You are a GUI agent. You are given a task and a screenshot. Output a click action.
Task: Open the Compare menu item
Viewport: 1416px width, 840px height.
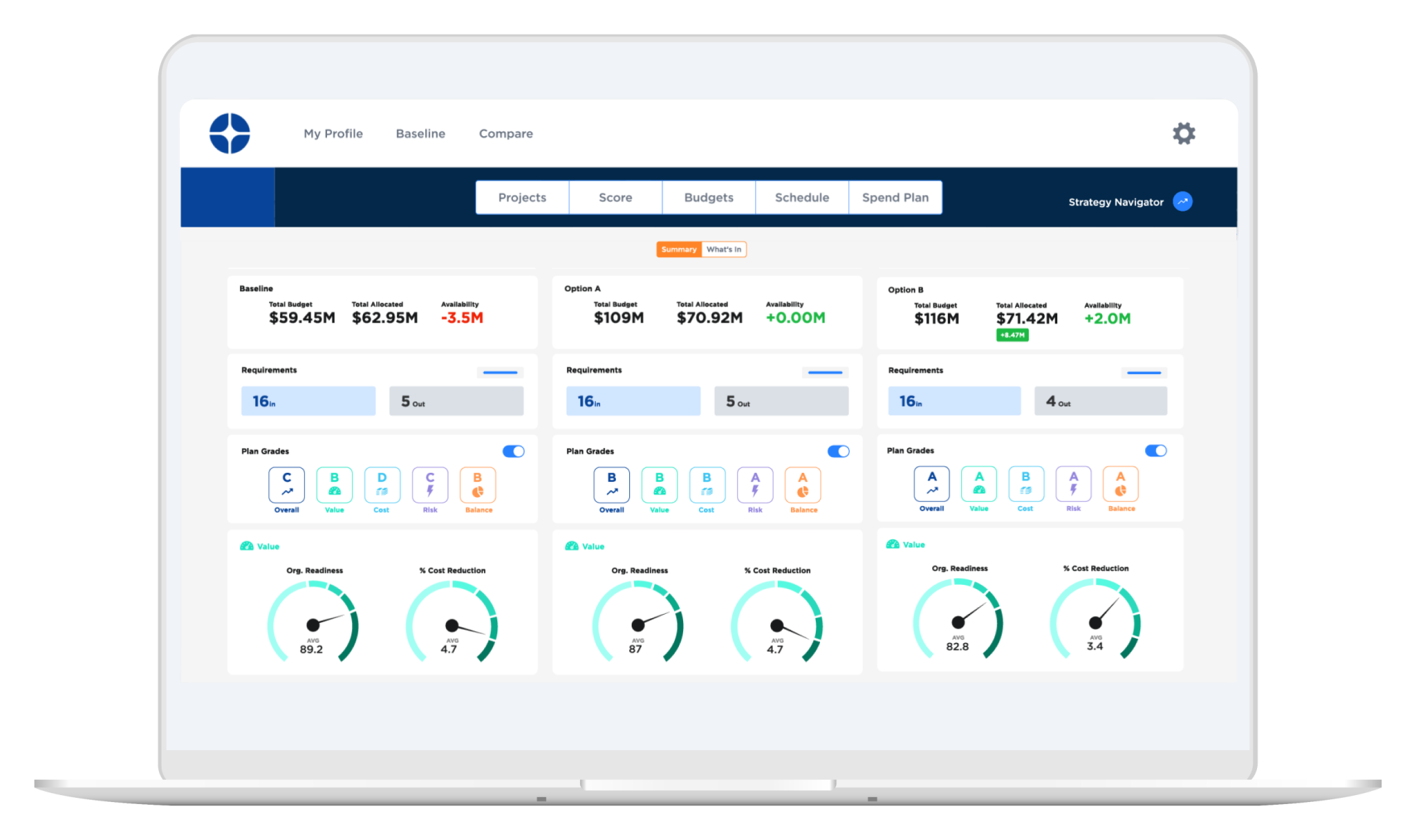coord(505,133)
